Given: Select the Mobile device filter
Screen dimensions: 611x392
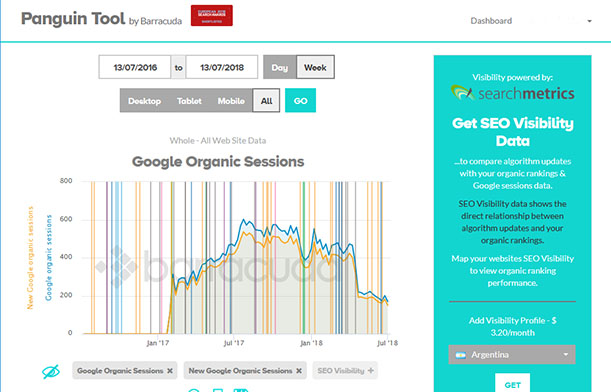Looking at the screenshot, I should point(231,101).
